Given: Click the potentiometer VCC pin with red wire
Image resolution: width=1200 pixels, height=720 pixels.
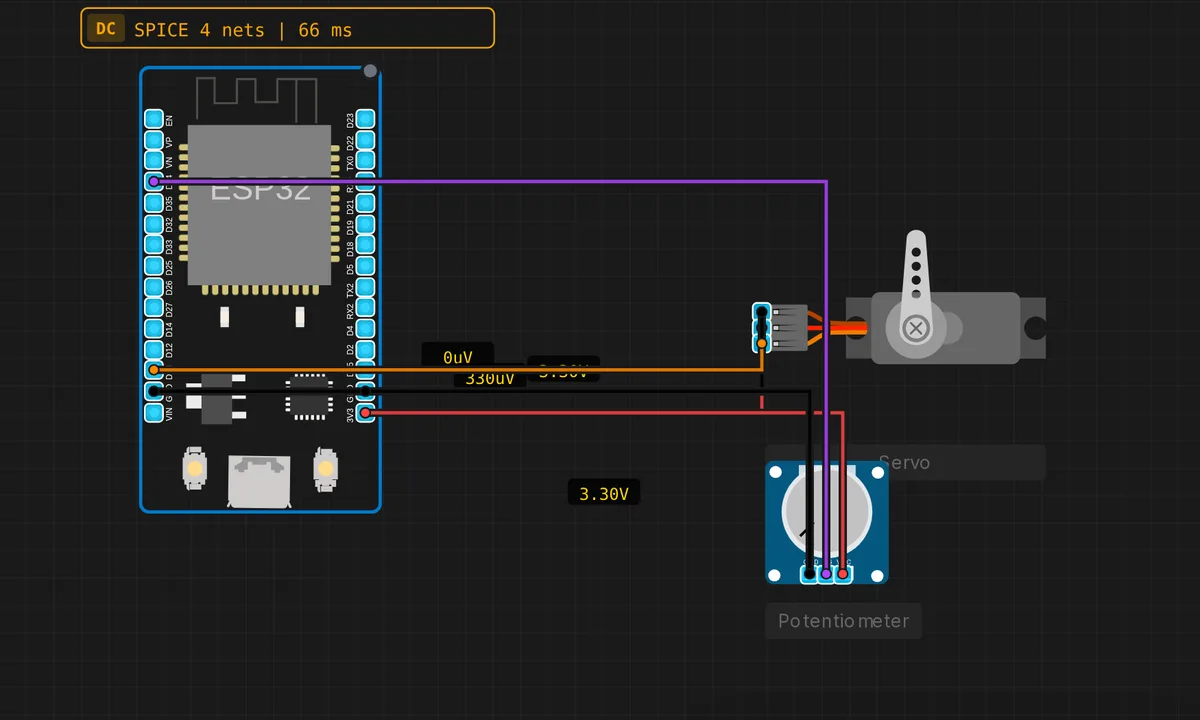Looking at the screenshot, I should click(843, 574).
